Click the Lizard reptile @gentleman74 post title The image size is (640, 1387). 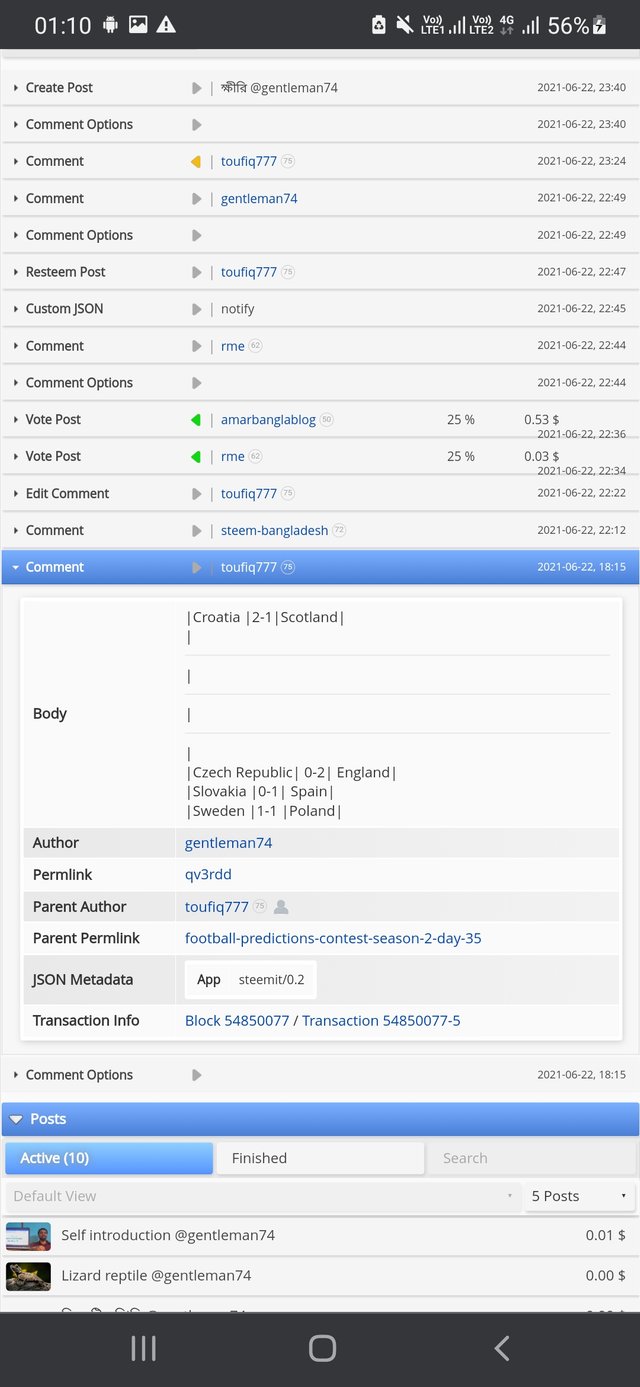(x=156, y=1276)
